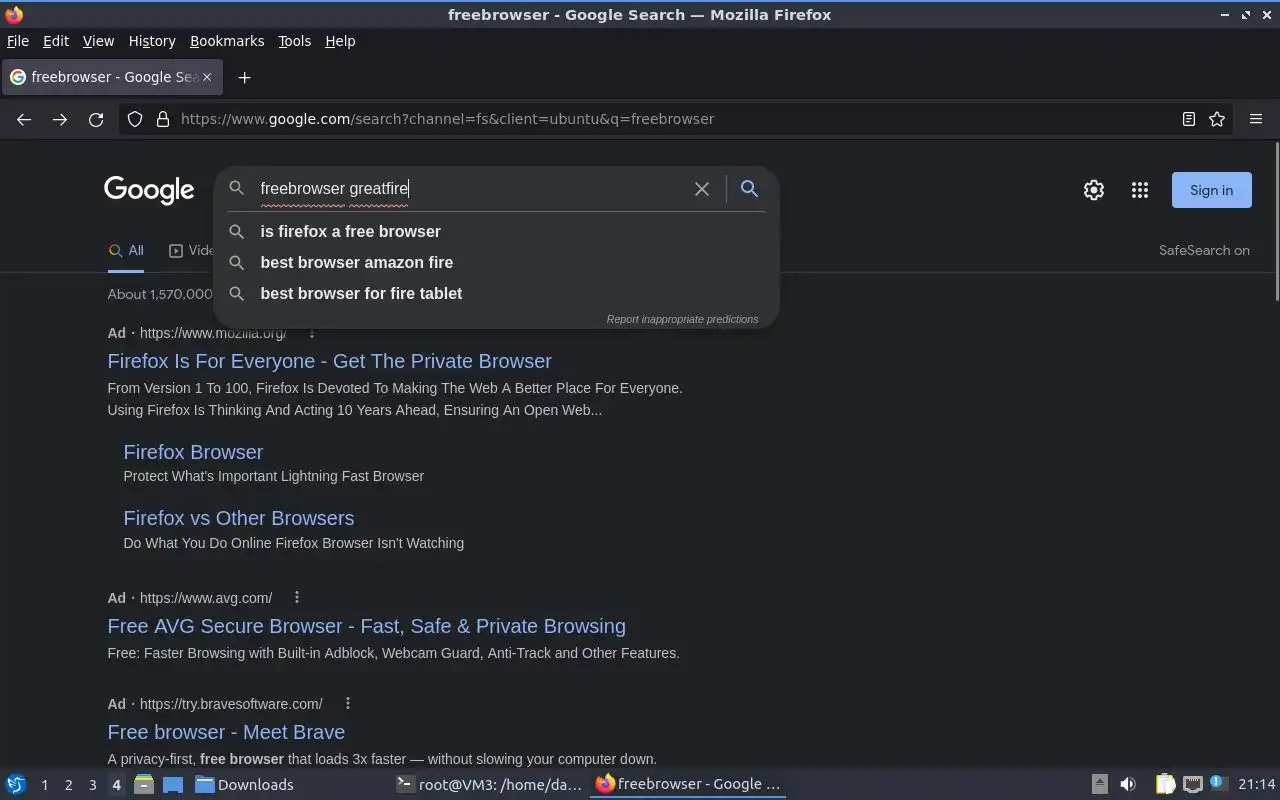This screenshot has height=800, width=1280.
Task: Switch to workspace 2
Action: pos(68,785)
